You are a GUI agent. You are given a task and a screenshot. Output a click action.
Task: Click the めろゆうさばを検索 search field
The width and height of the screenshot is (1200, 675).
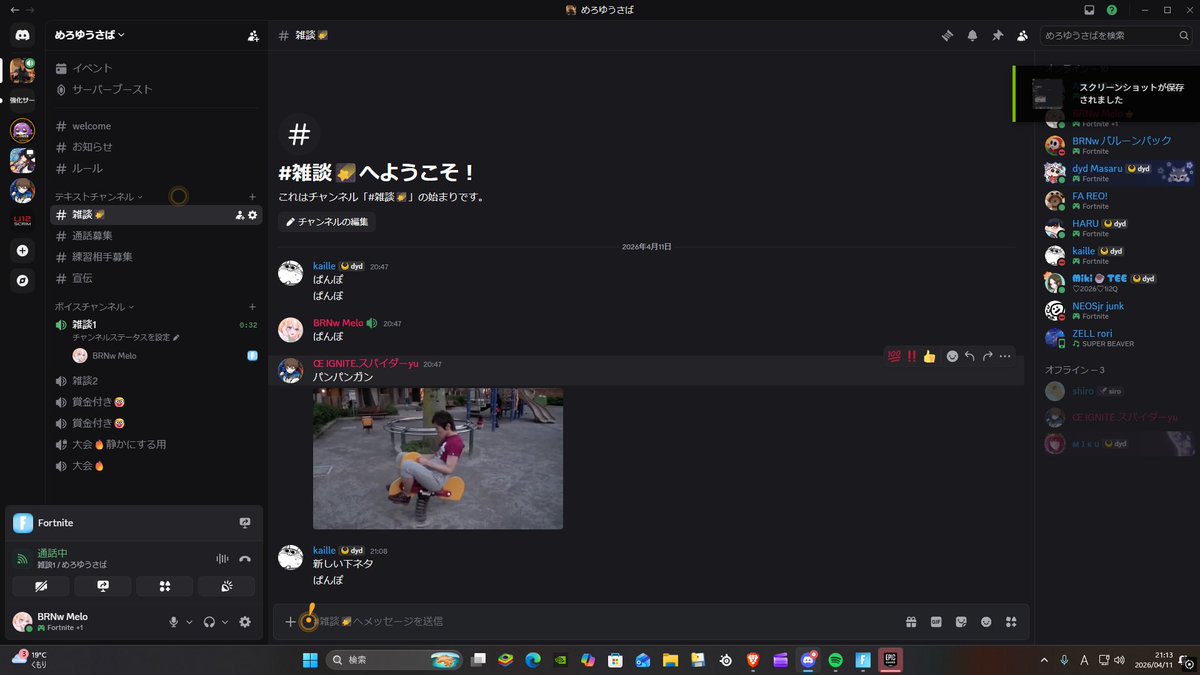1114,35
